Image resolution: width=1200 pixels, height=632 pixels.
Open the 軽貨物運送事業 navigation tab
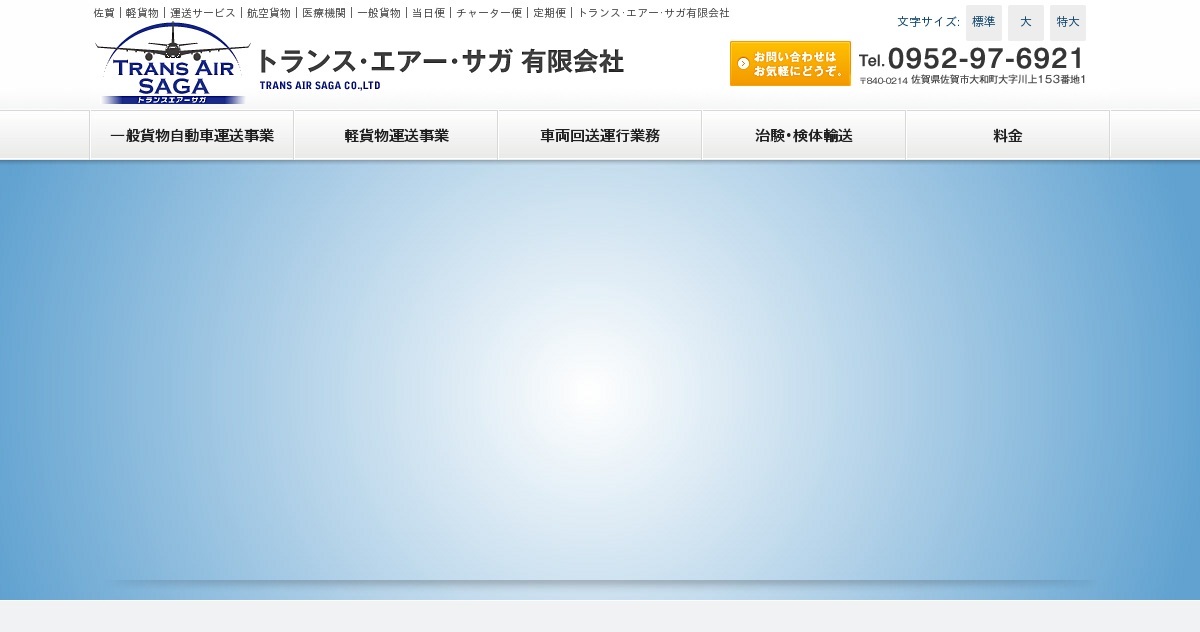396,135
